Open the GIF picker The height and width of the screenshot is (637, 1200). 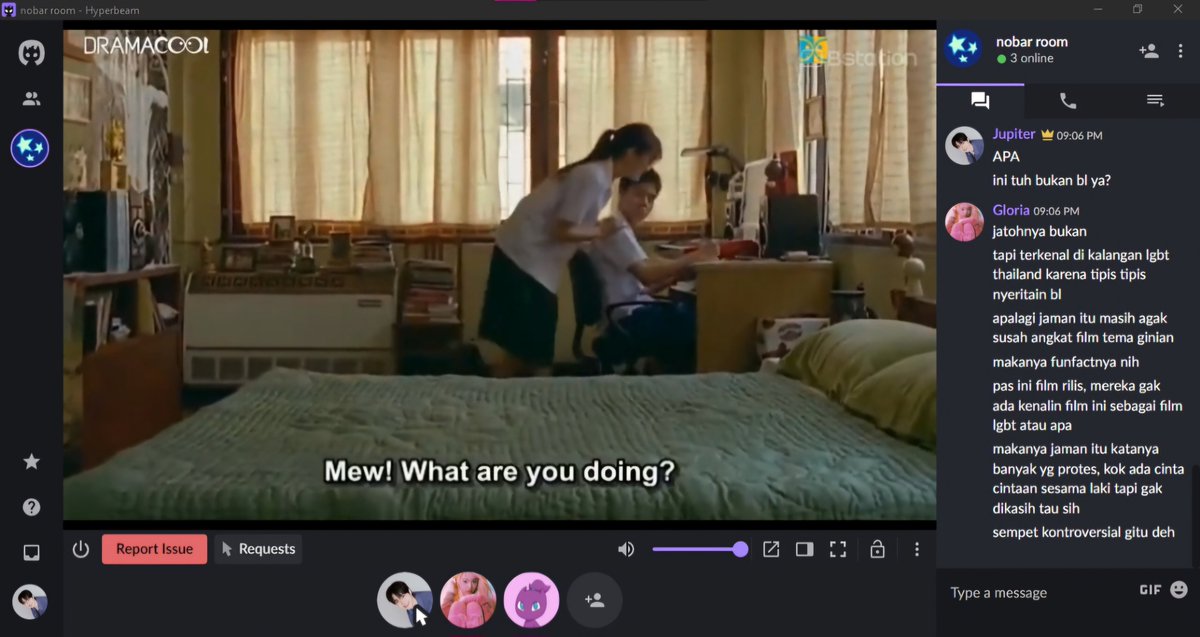pyautogui.click(x=1150, y=590)
